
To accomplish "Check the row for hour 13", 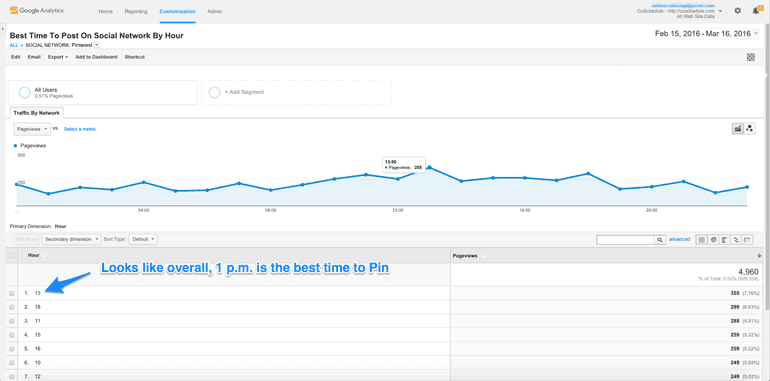I will [12, 293].
